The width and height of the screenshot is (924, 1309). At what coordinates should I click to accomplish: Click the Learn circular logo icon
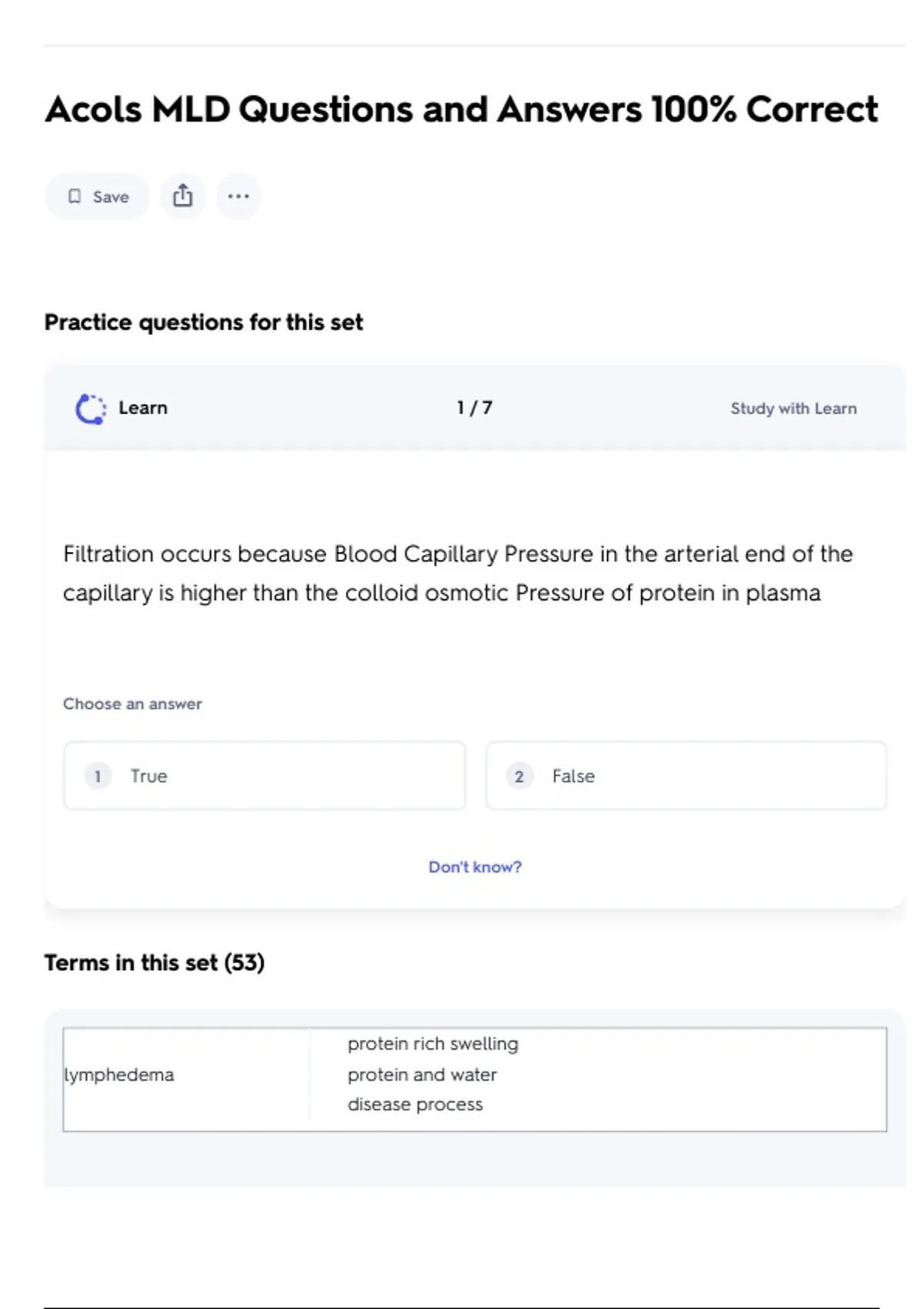[x=91, y=409]
